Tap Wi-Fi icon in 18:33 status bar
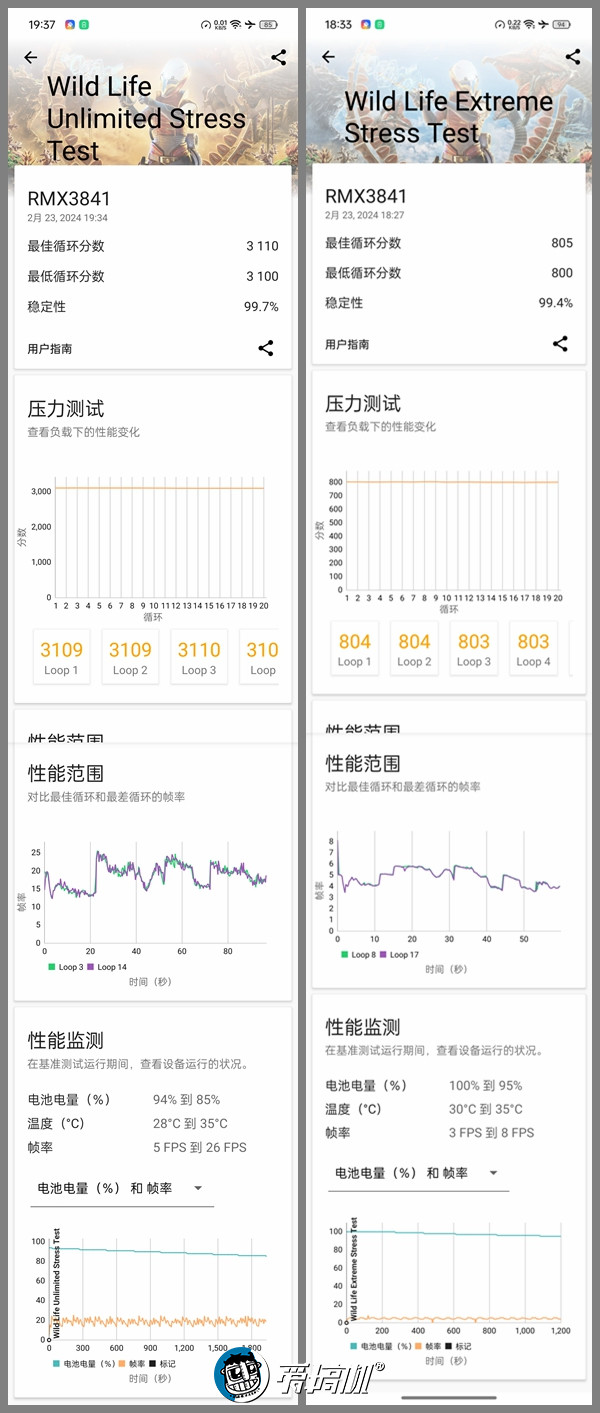600x1413 pixels. tap(529, 24)
